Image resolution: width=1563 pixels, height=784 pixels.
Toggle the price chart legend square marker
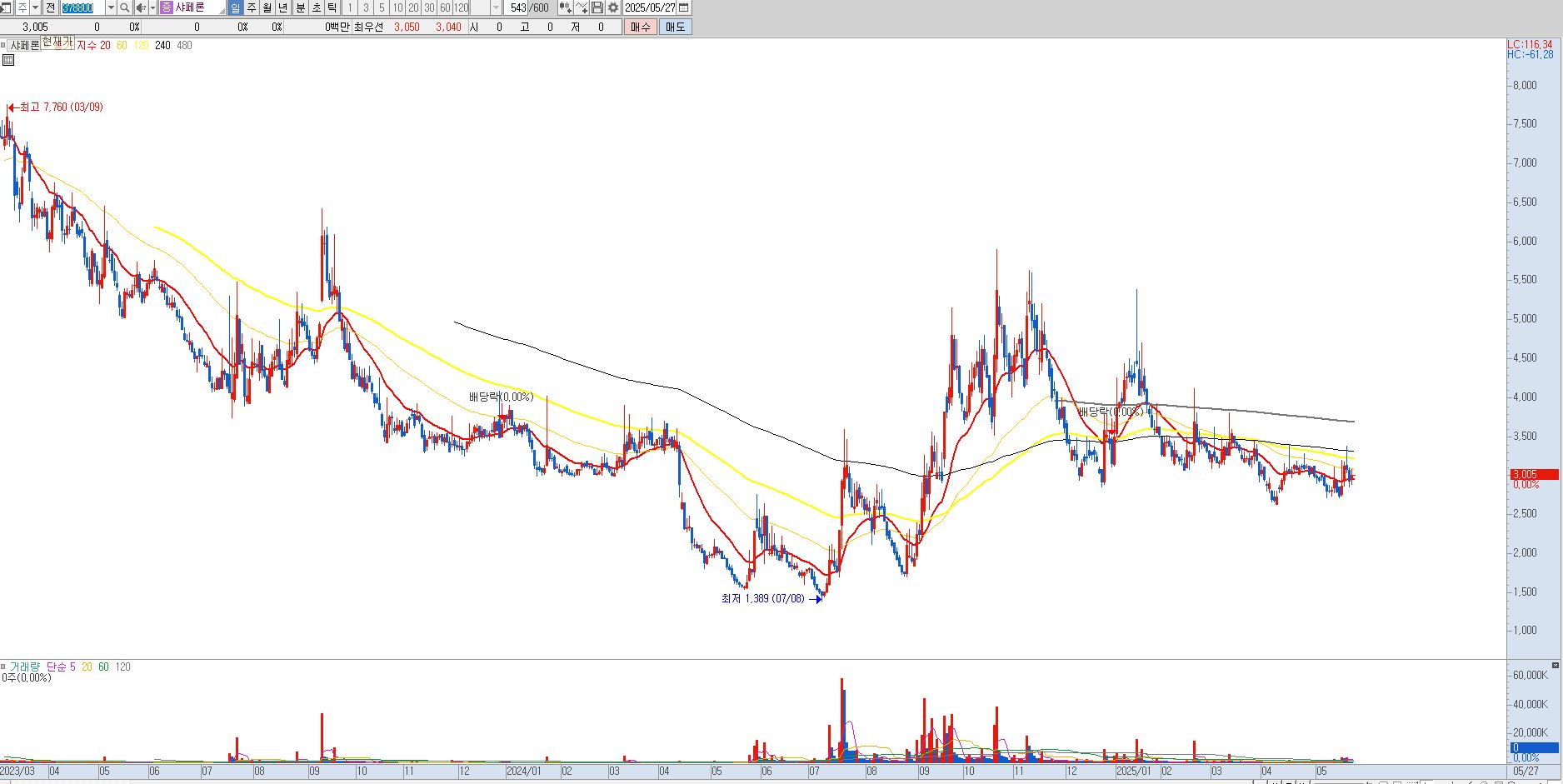click(x=3, y=45)
